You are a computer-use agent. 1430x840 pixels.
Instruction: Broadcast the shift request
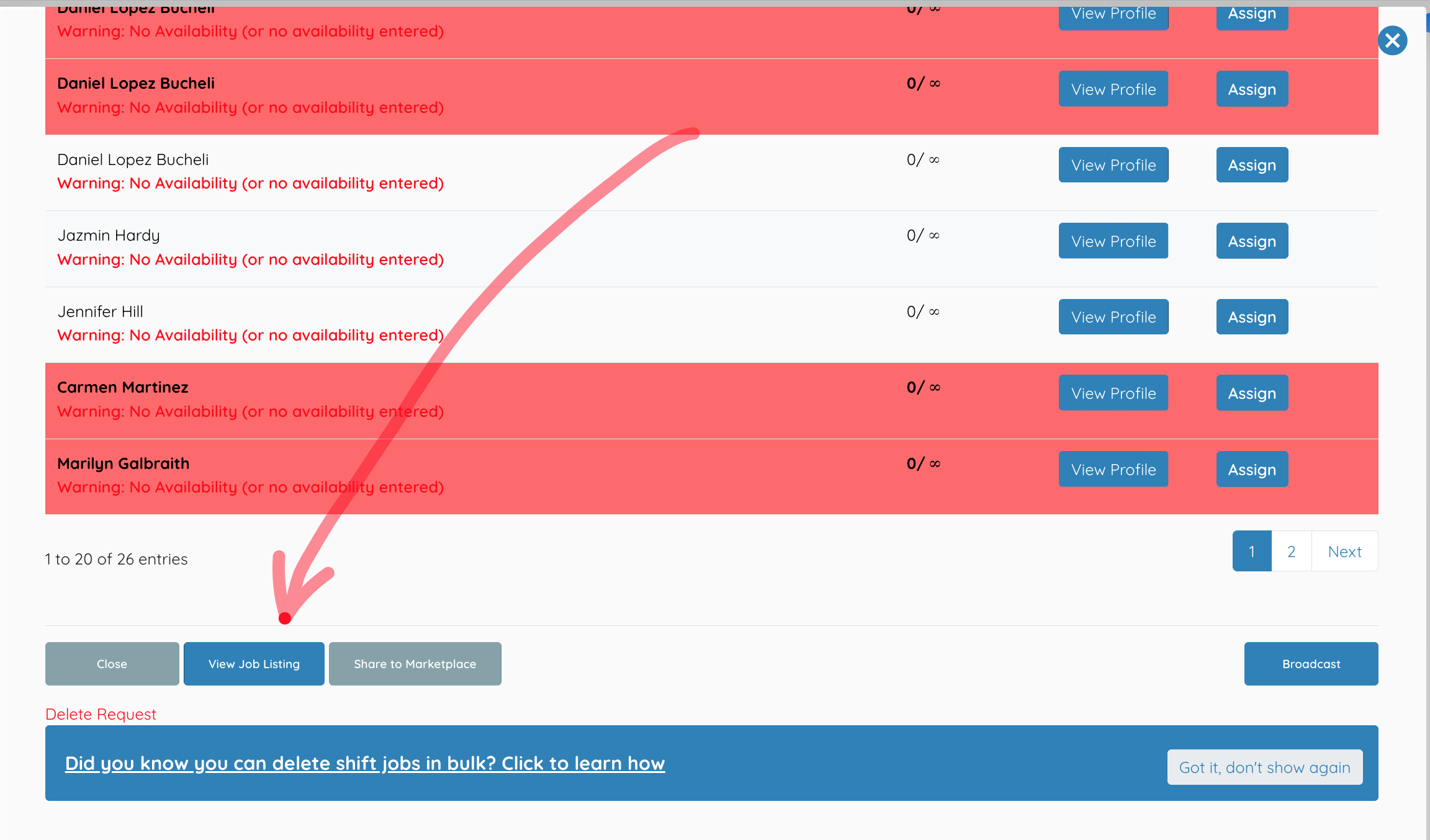[x=1311, y=664]
